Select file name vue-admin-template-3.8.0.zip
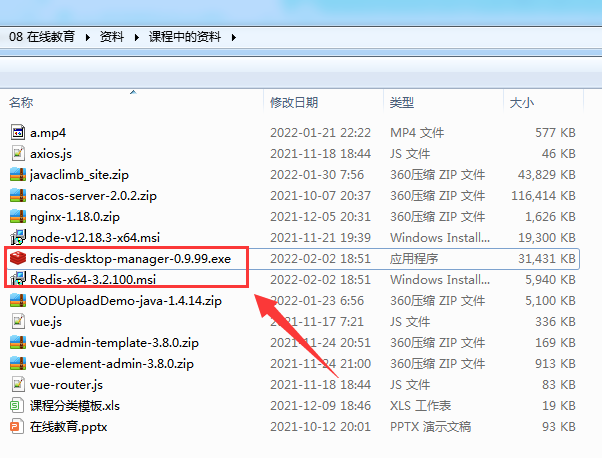The height and width of the screenshot is (458, 602). point(114,343)
